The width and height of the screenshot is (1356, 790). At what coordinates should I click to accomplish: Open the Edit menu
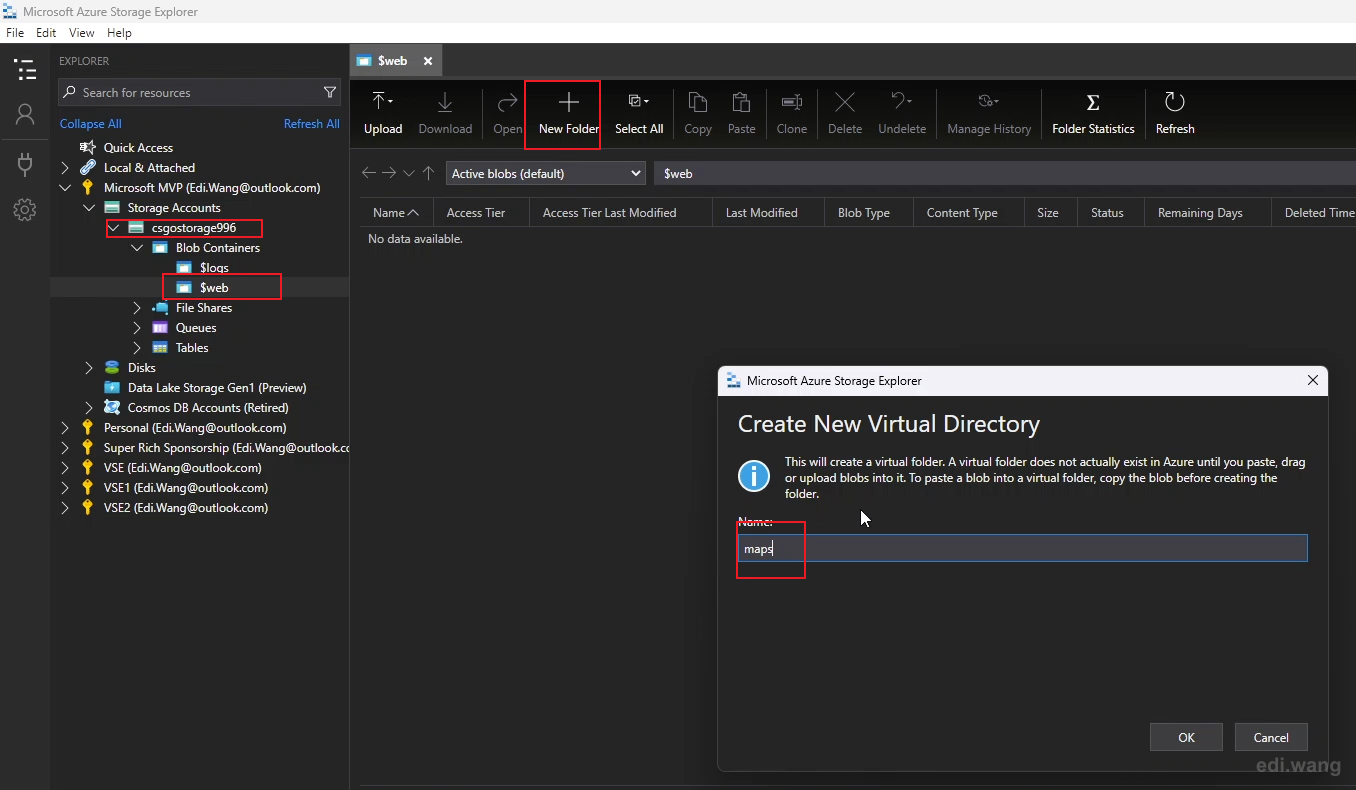(46, 33)
